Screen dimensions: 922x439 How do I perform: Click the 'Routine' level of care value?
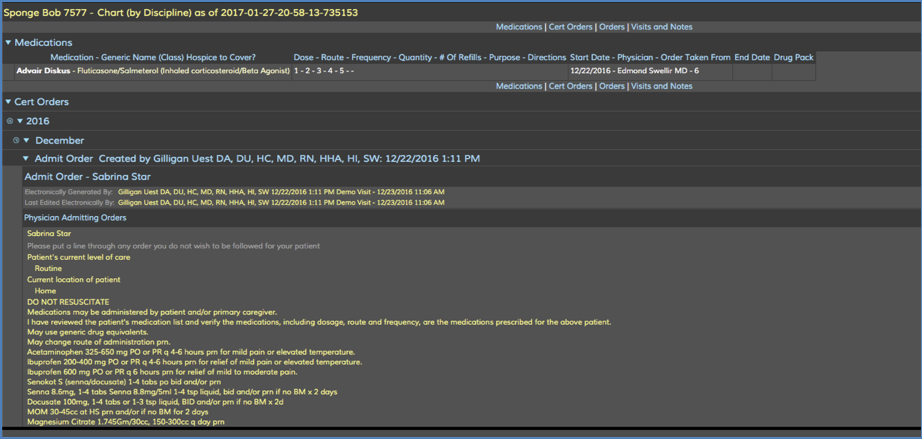point(48,269)
